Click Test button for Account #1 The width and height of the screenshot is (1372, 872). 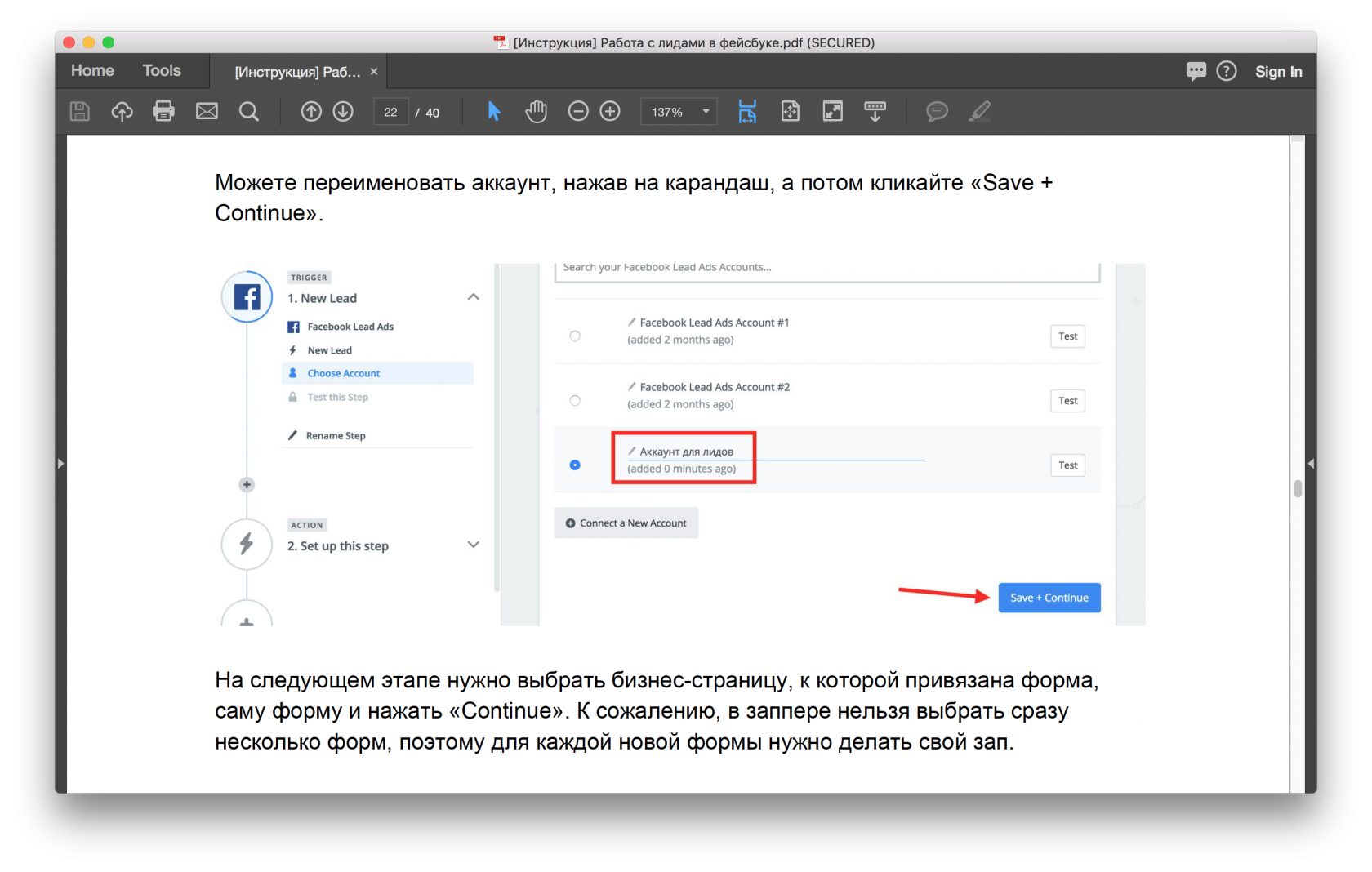[x=1067, y=336]
